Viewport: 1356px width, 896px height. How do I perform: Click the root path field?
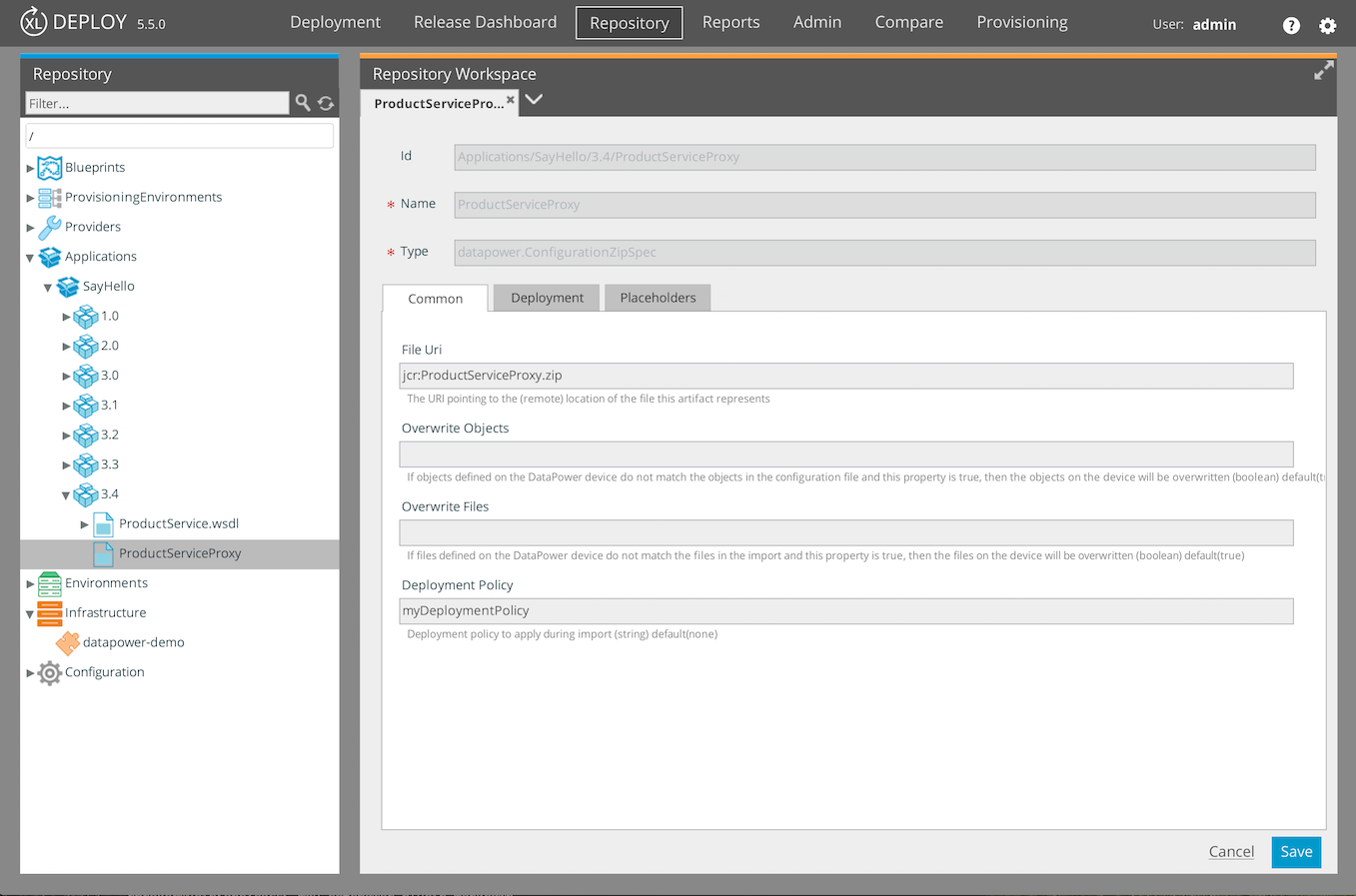pos(179,136)
